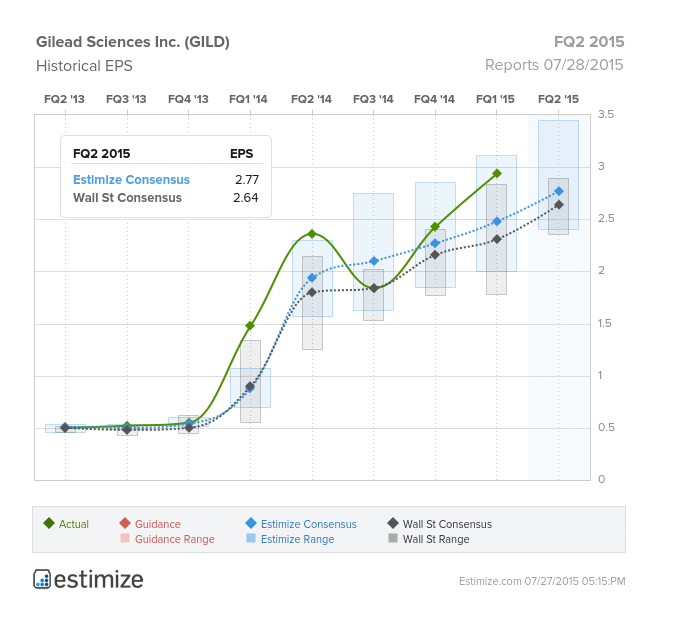Select the FQ2 '15 Estimize Consensus blue point
The image size is (675, 620).
click(x=559, y=191)
